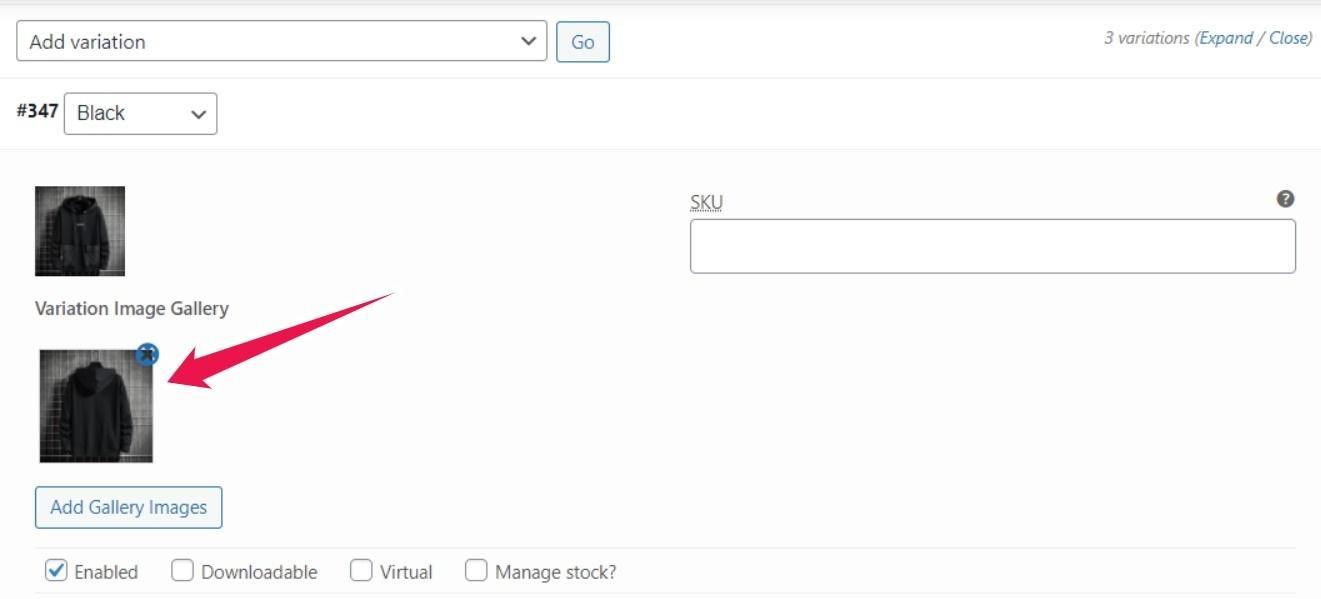Open the front-view hoodie variation image
Image resolution: width=1321 pixels, height=599 pixels.
[80, 231]
